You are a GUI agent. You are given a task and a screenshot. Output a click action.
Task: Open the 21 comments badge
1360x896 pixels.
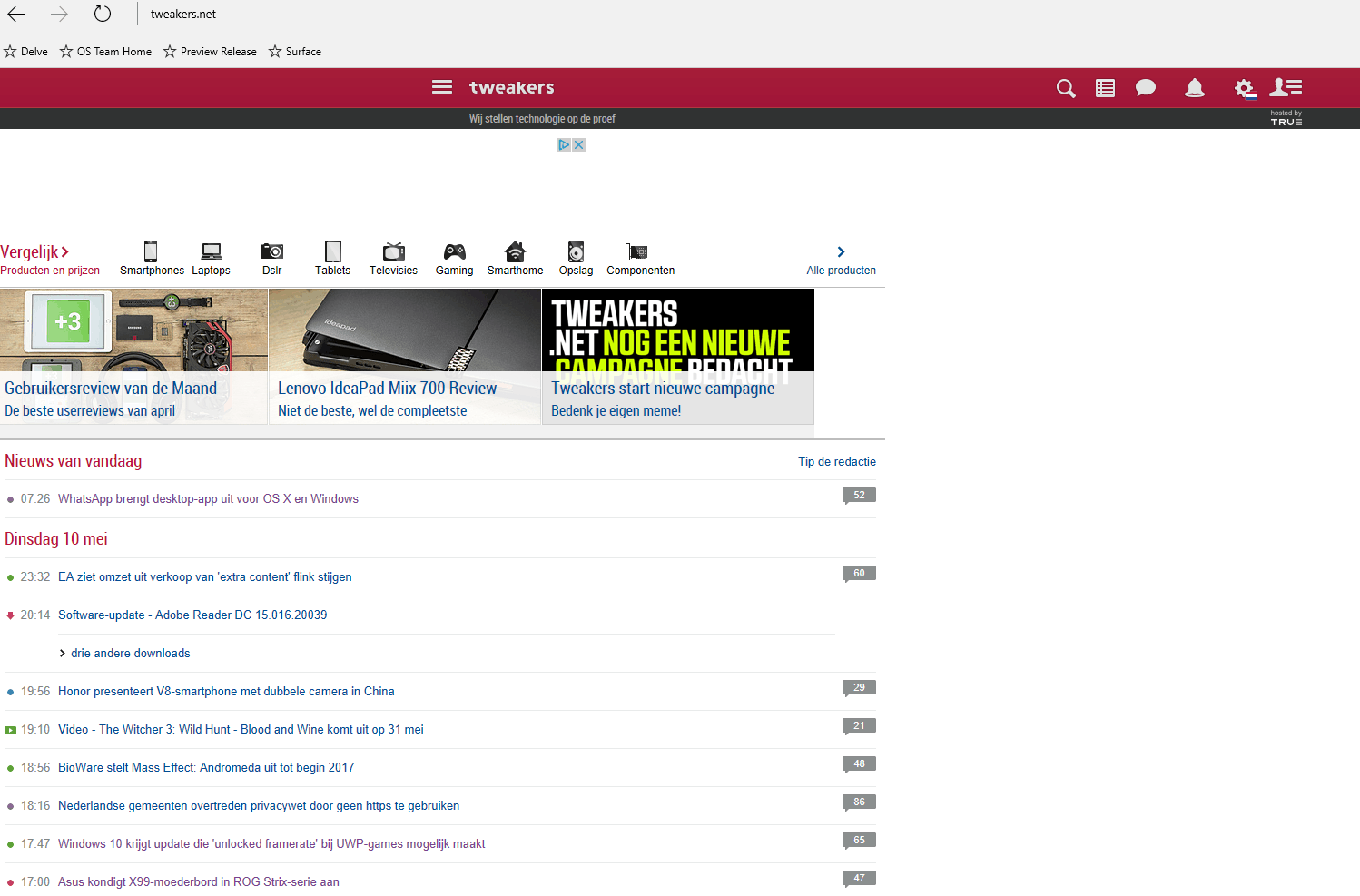[x=859, y=726]
